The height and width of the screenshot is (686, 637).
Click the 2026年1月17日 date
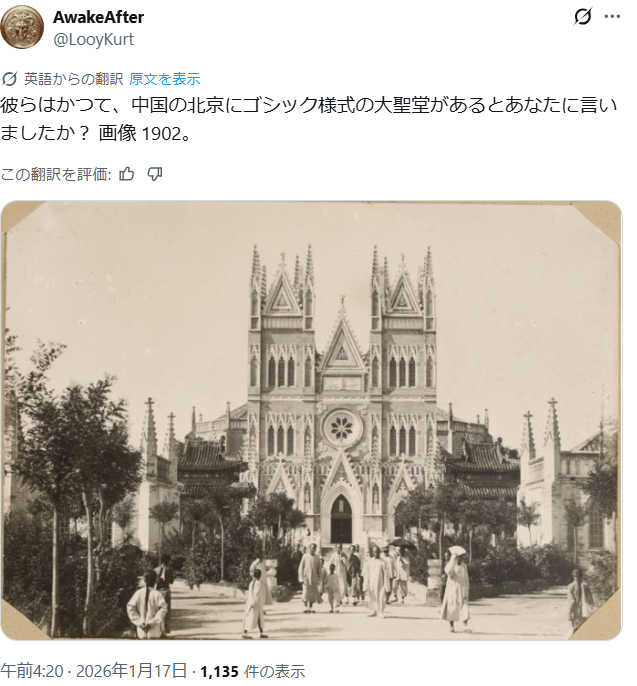131,671
